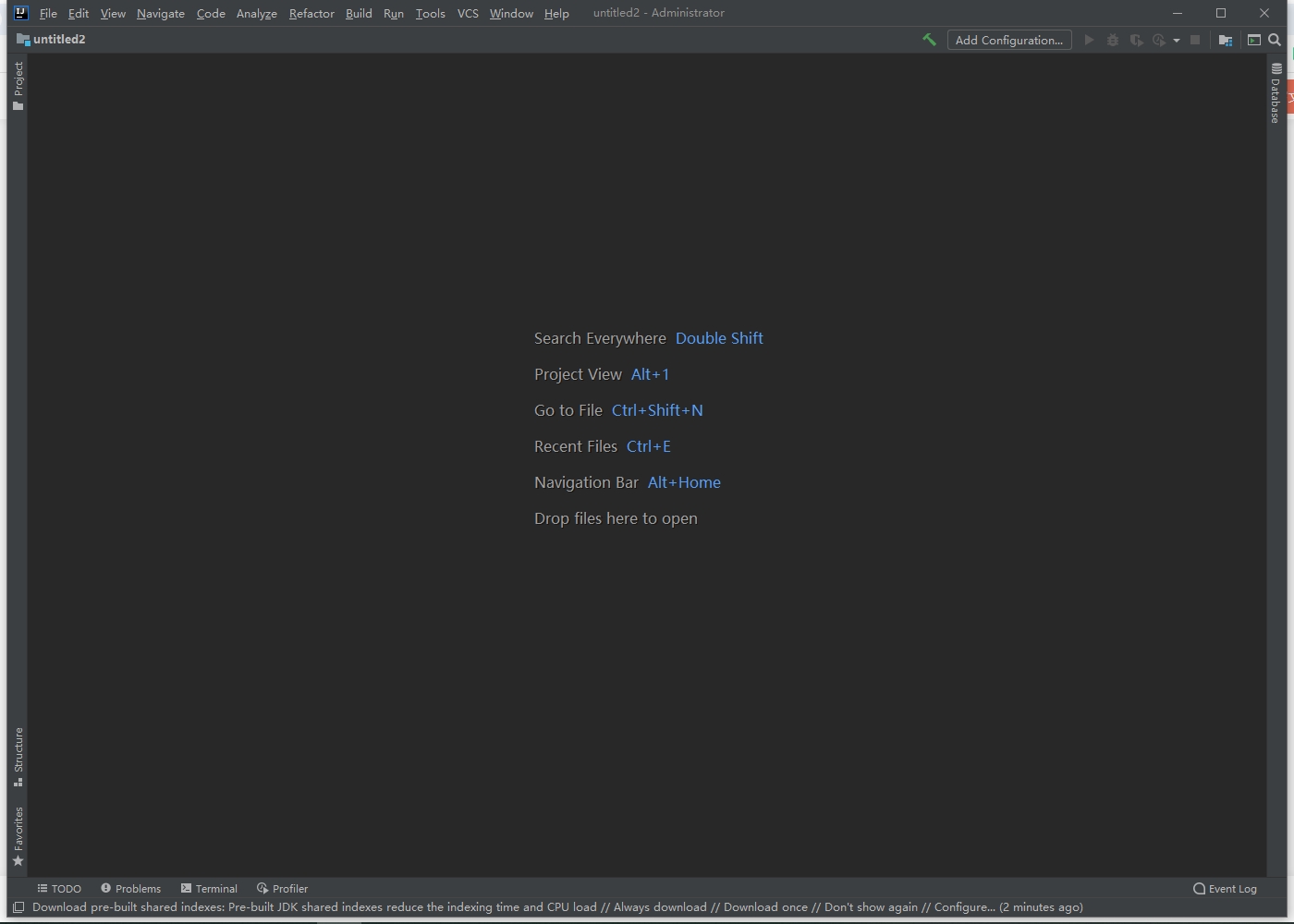Open the Code menu
This screenshot has height=924, width=1294.
(211, 13)
